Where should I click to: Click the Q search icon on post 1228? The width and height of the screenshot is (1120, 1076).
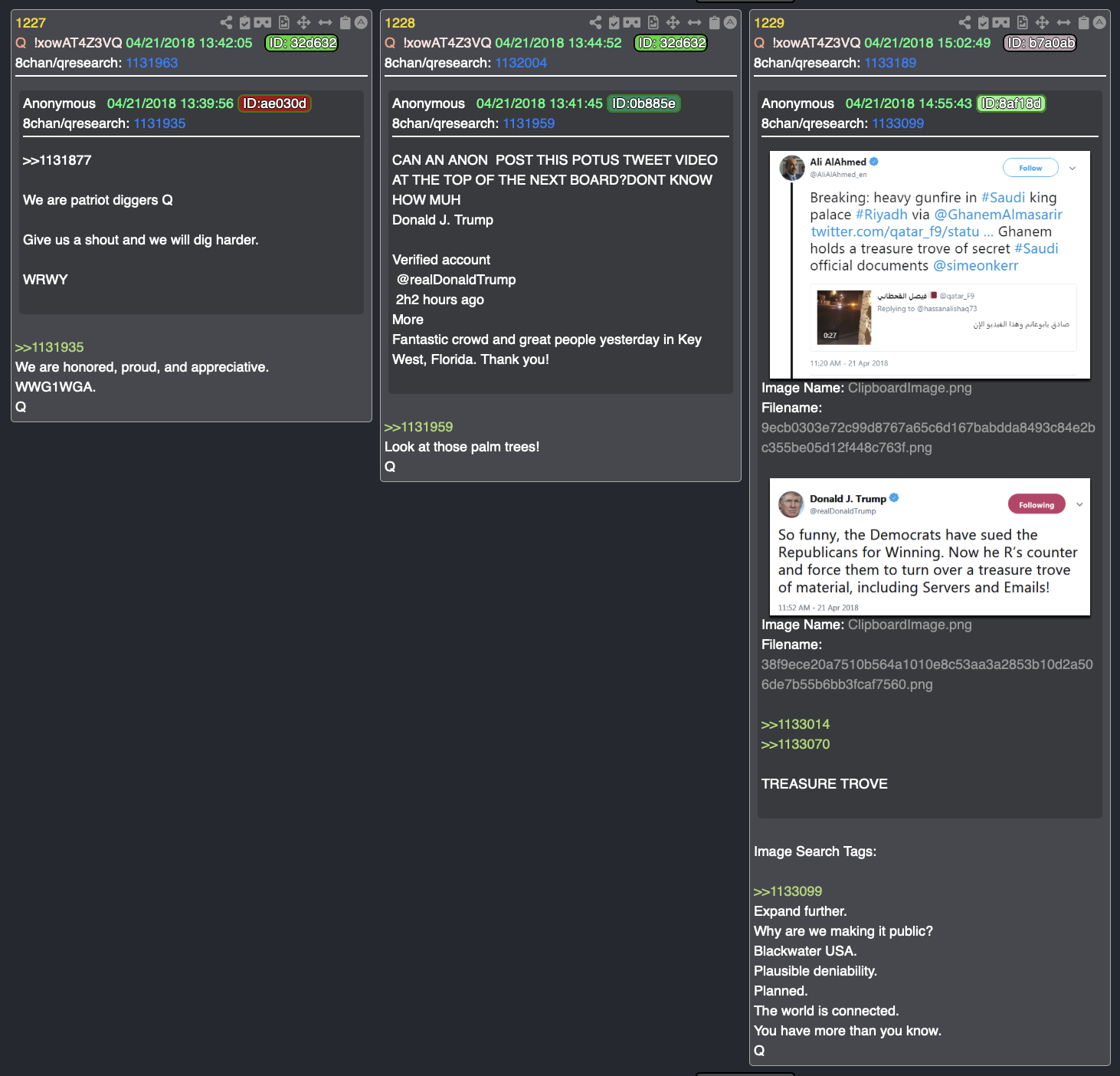tap(390, 43)
